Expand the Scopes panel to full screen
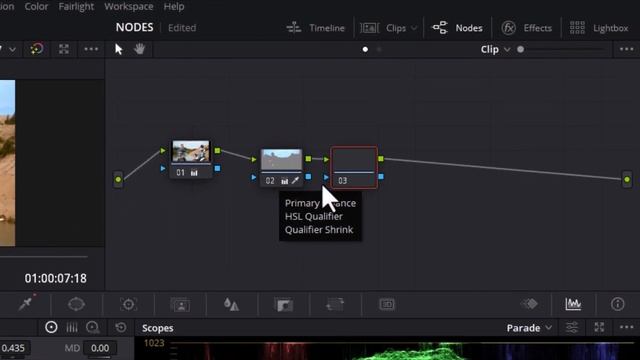The width and height of the screenshot is (640, 360). pos(599,327)
